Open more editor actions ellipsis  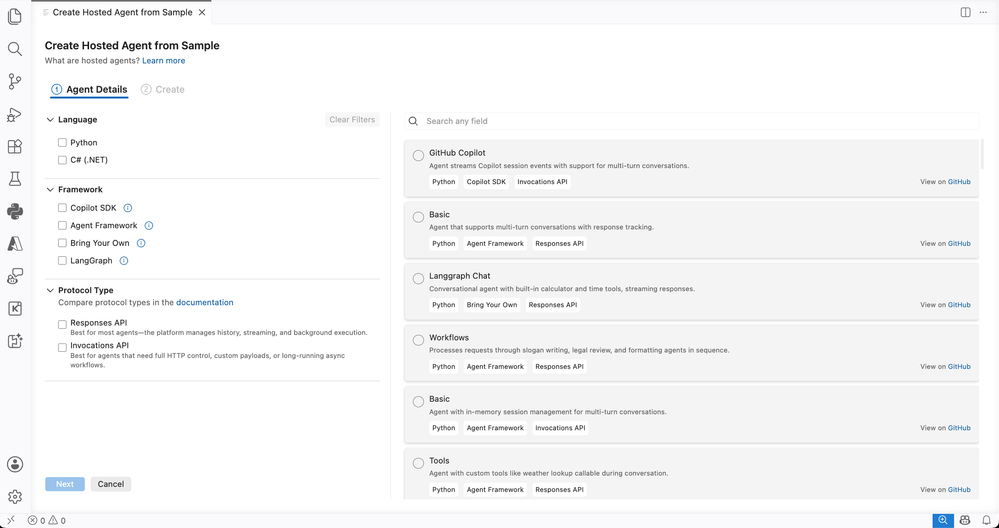coord(983,12)
